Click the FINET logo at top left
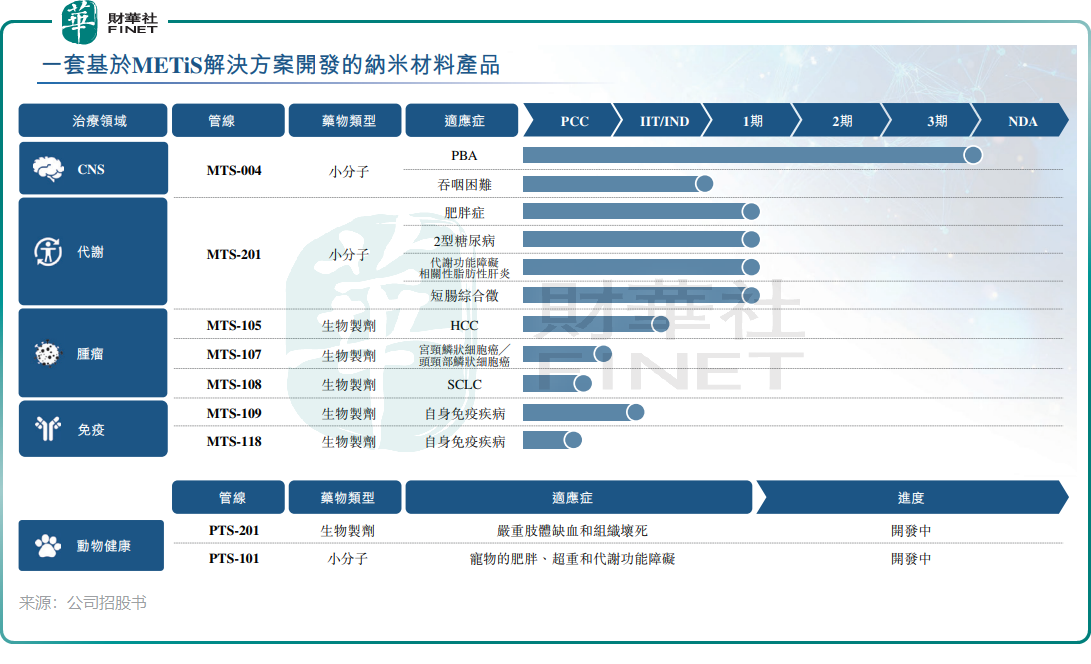 (110, 22)
